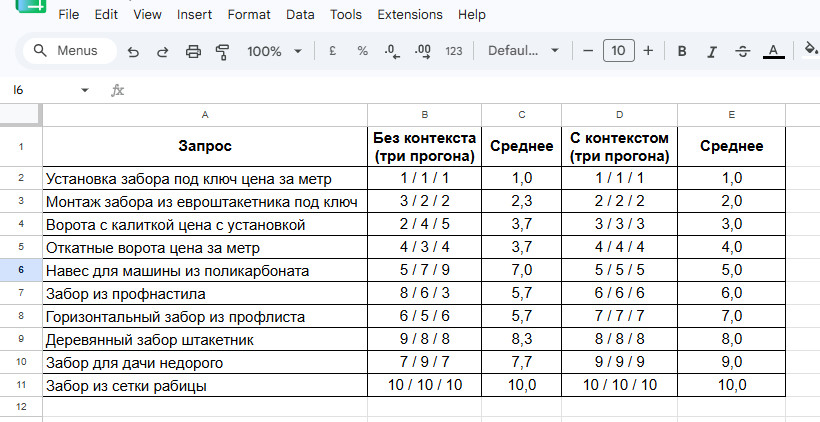This screenshot has height=422, width=820.
Task: Open the View menu
Action: tap(147, 15)
